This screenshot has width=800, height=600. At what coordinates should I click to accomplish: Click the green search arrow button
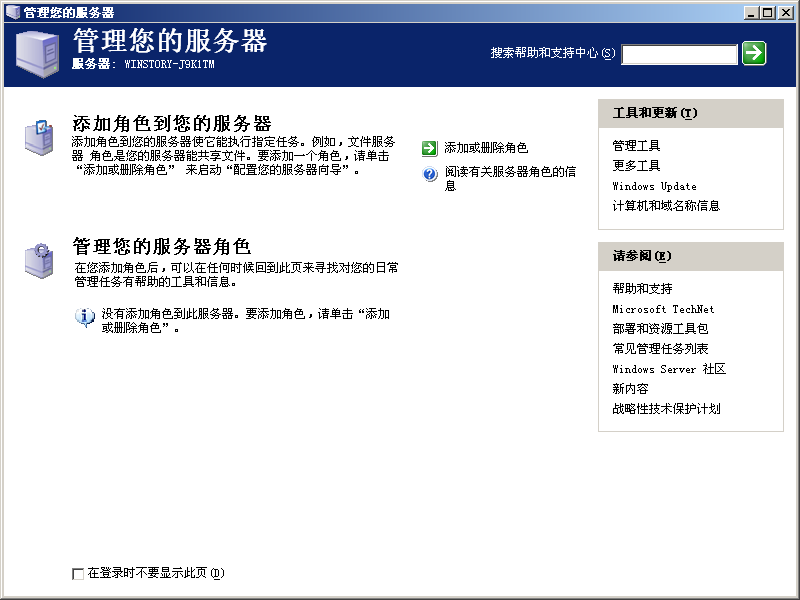tap(756, 54)
